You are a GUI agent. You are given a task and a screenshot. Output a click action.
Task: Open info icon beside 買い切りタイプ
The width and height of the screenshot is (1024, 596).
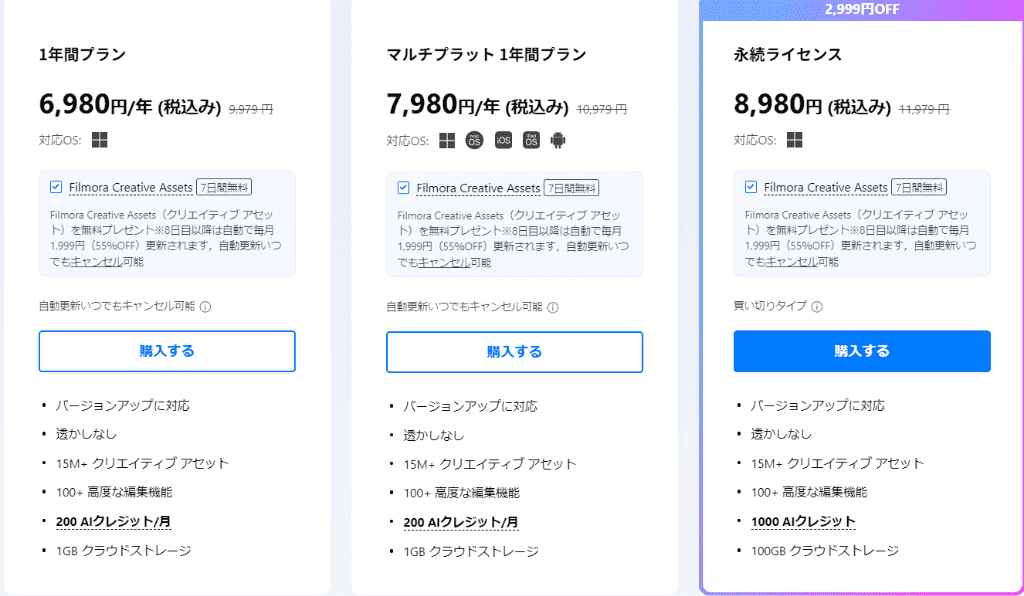pyautogui.click(x=816, y=307)
